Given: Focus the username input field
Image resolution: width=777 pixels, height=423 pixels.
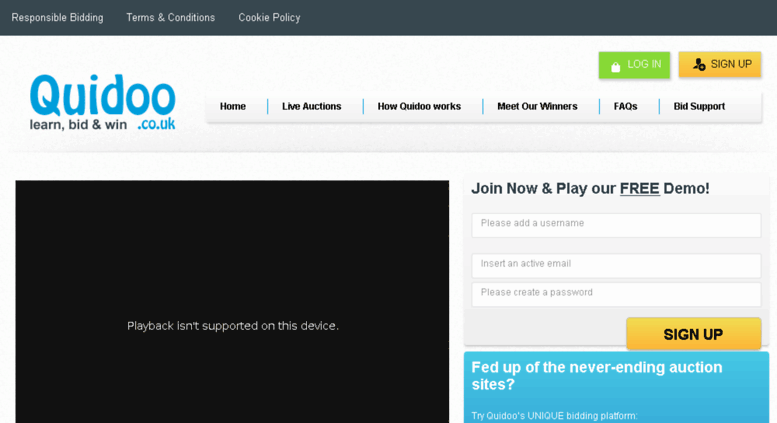Looking at the screenshot, I should [x=616, y=225].
